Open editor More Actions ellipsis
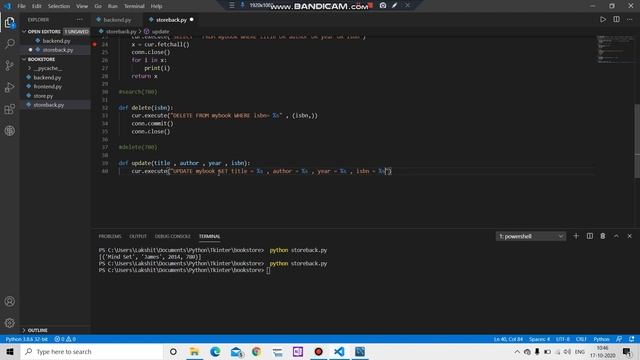640x360 pixels. pyautogui.click(x=629, y=20)
